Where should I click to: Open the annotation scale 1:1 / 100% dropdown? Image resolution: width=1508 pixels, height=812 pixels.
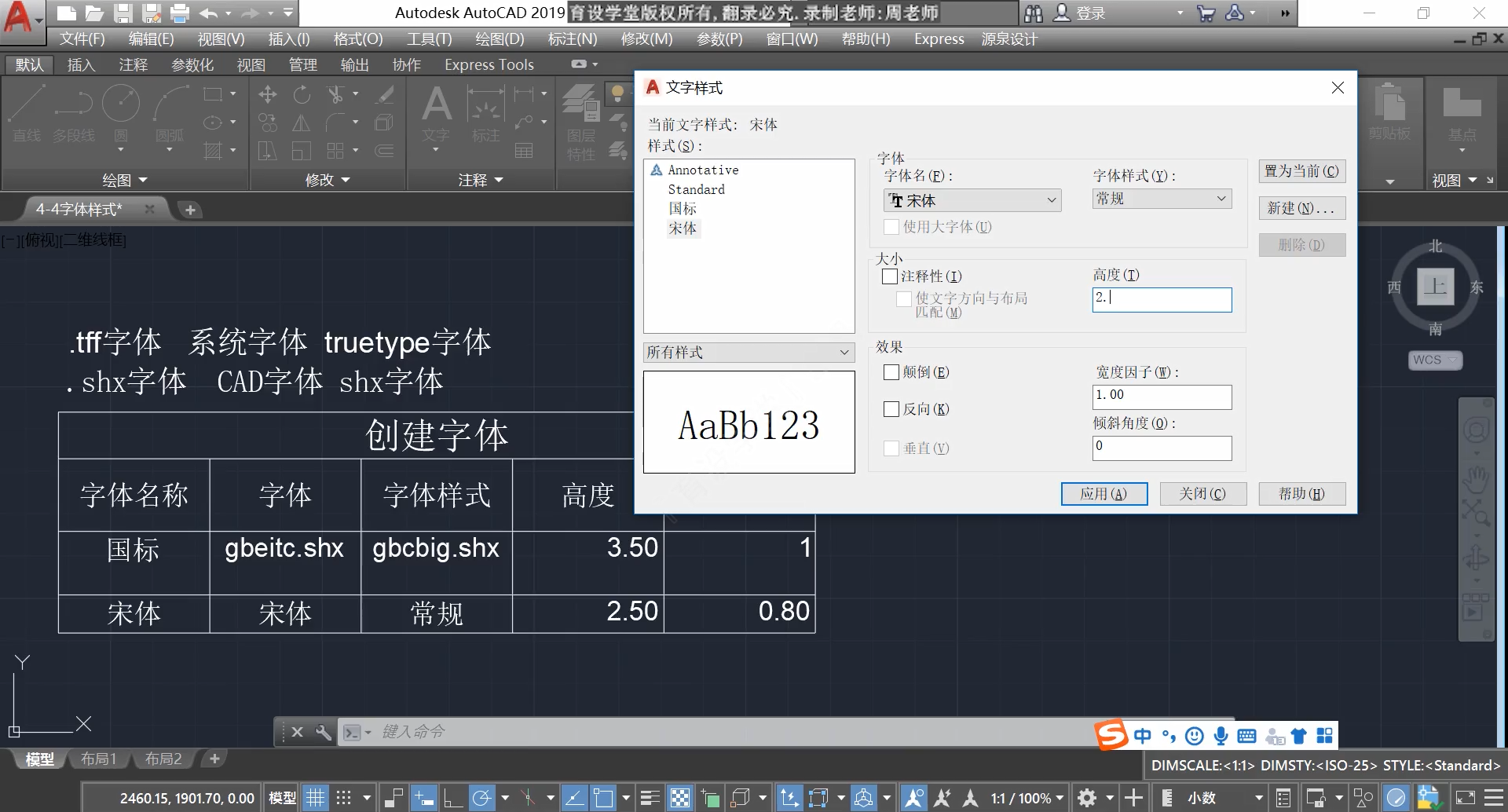coord(1027,798)
